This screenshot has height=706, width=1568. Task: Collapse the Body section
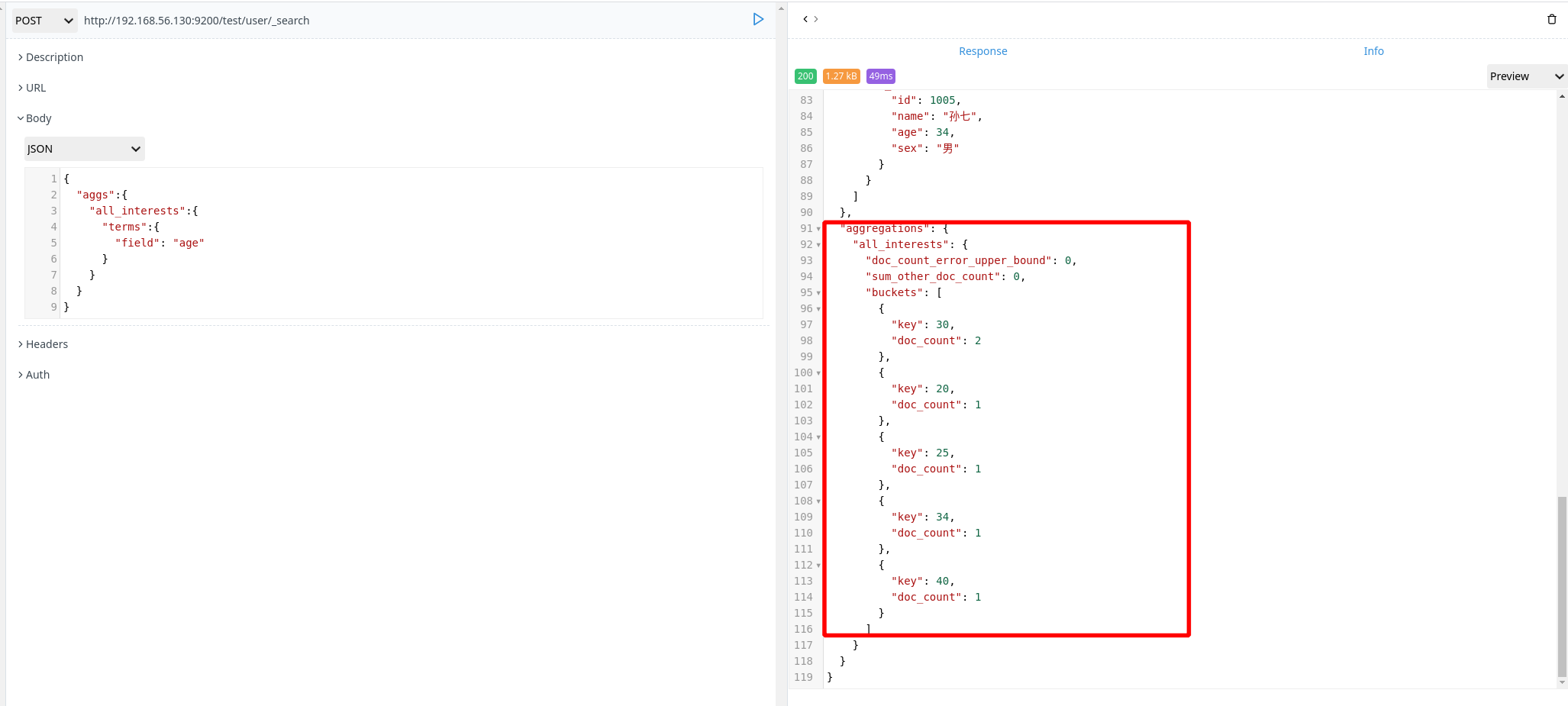(34, 118)
